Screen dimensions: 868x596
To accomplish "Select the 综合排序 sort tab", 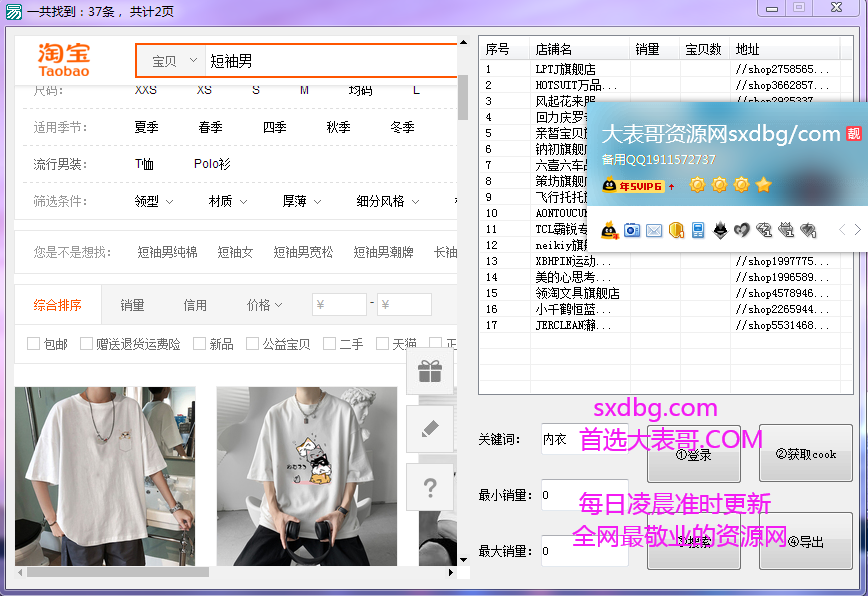I will click(58, 305).
